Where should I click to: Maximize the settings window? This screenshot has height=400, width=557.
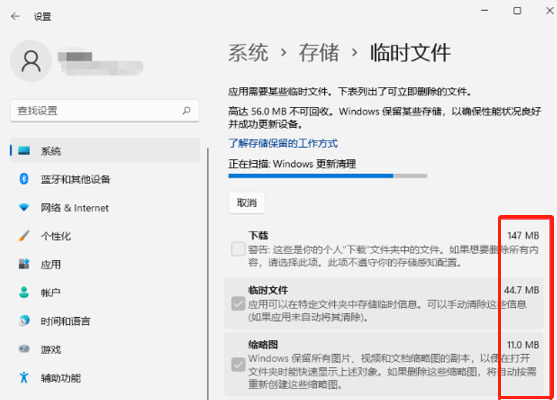[517, 11]
